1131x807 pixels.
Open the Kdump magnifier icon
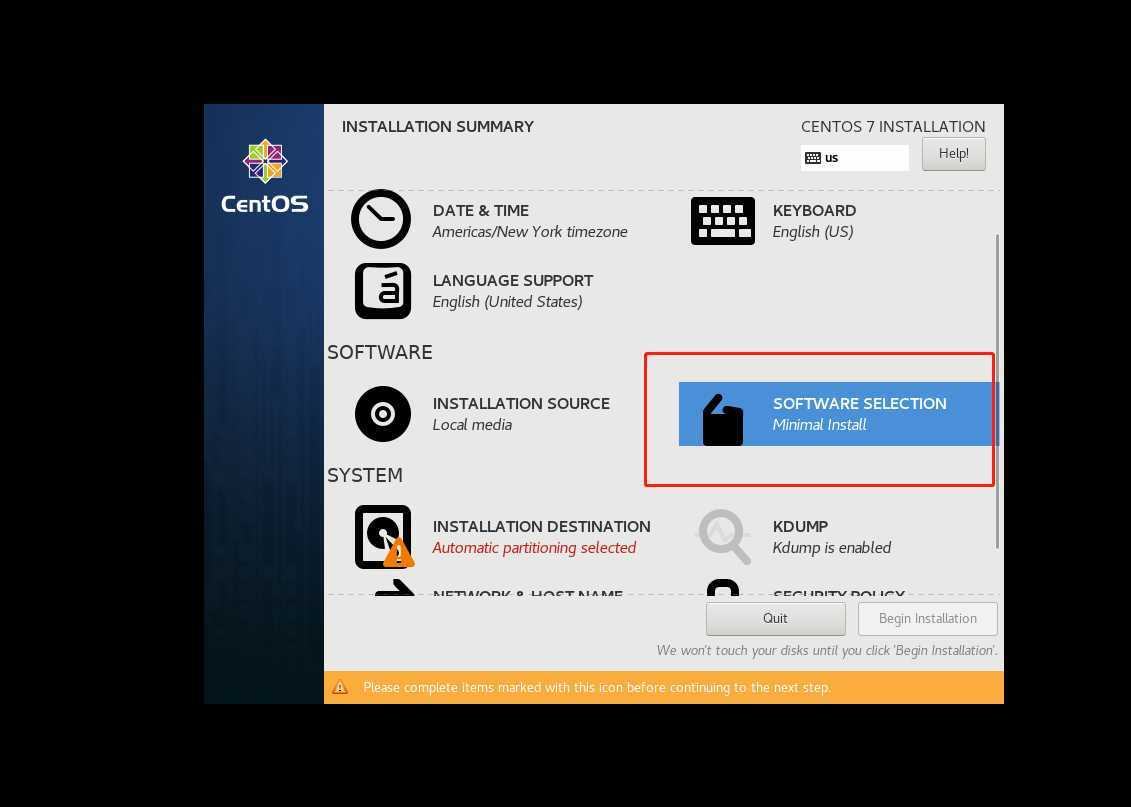point(724,537)
